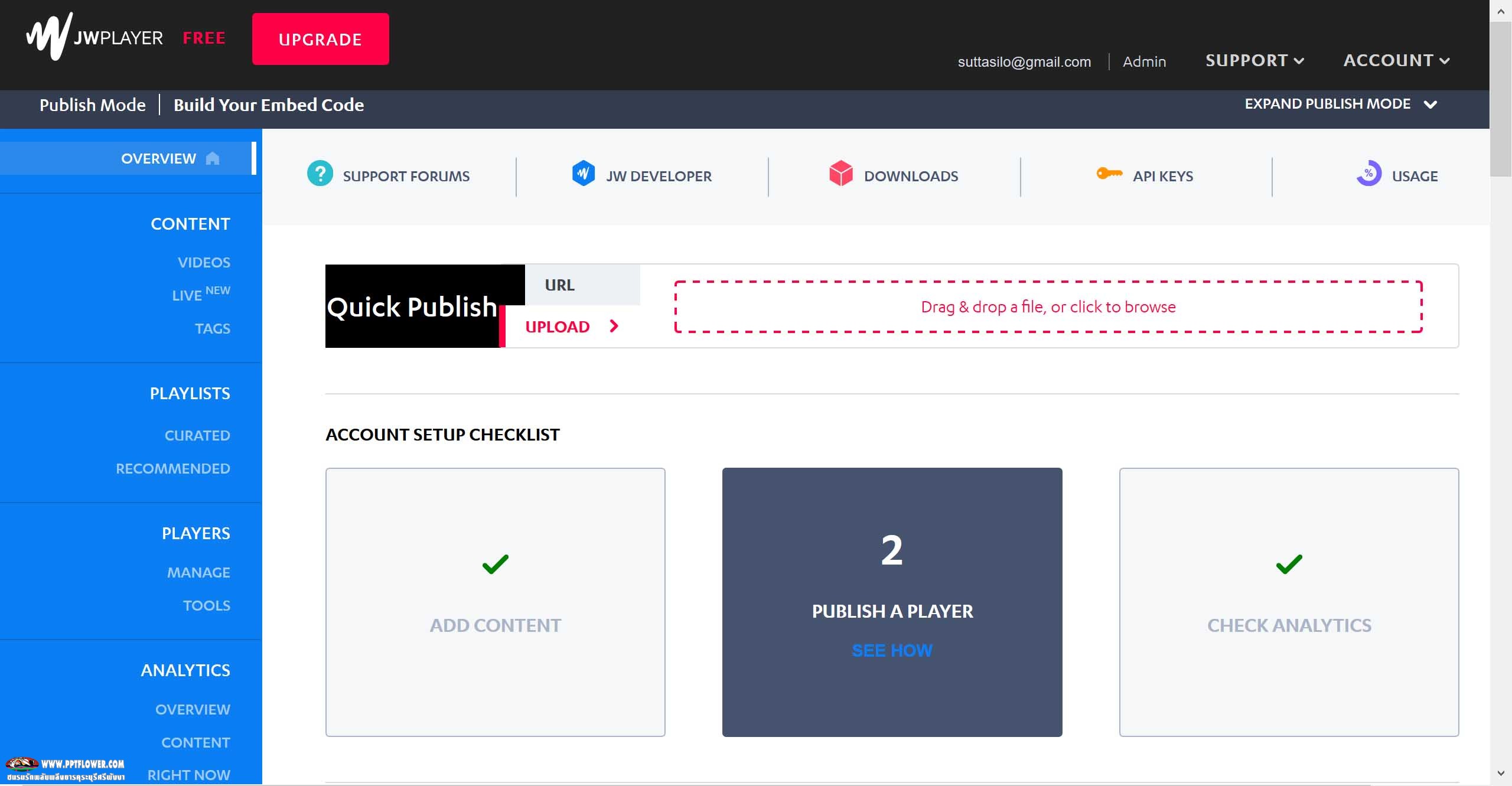This screenshot has height=786, width=1512.
Task: Click the JW Developer hexagon icon
Action: 583,174
